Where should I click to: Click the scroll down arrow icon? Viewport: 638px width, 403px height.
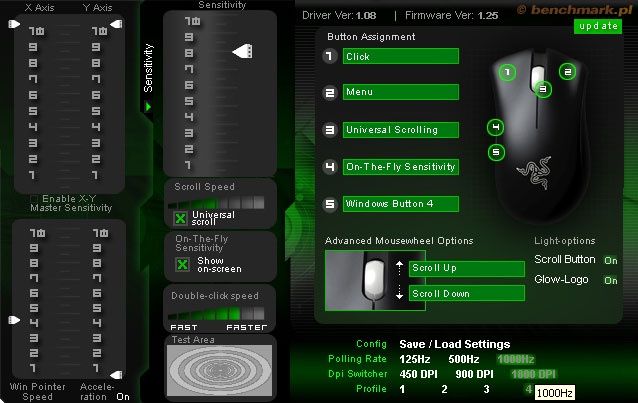click(x=399, y=293)
